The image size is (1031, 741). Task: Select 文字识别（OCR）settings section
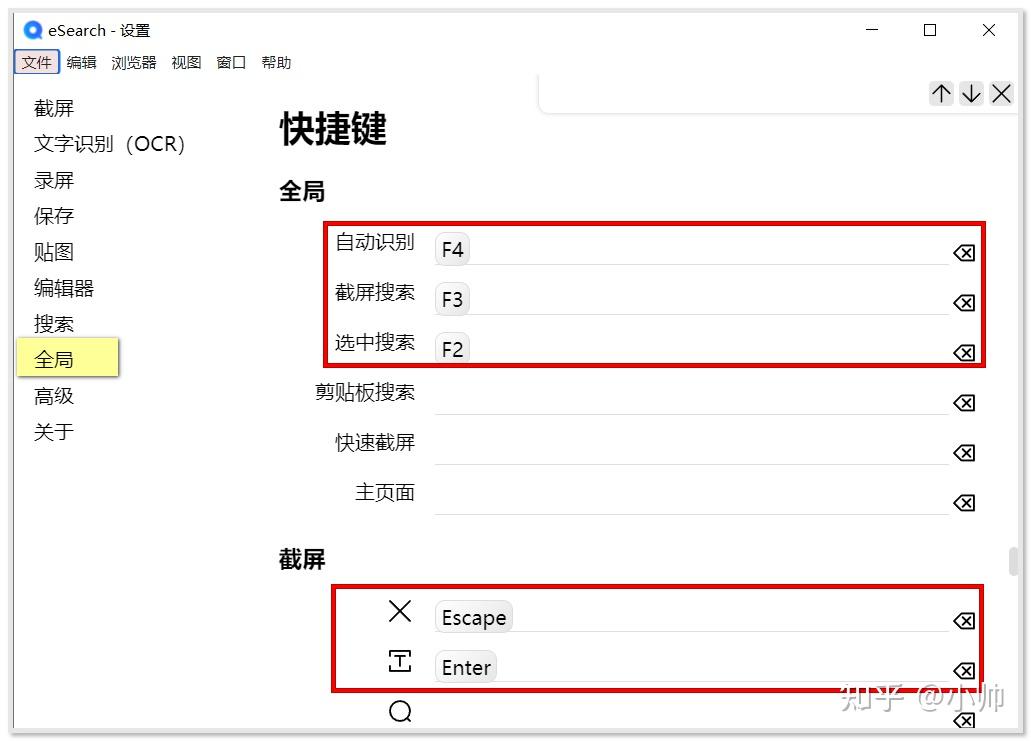click(x=110, y=143)
